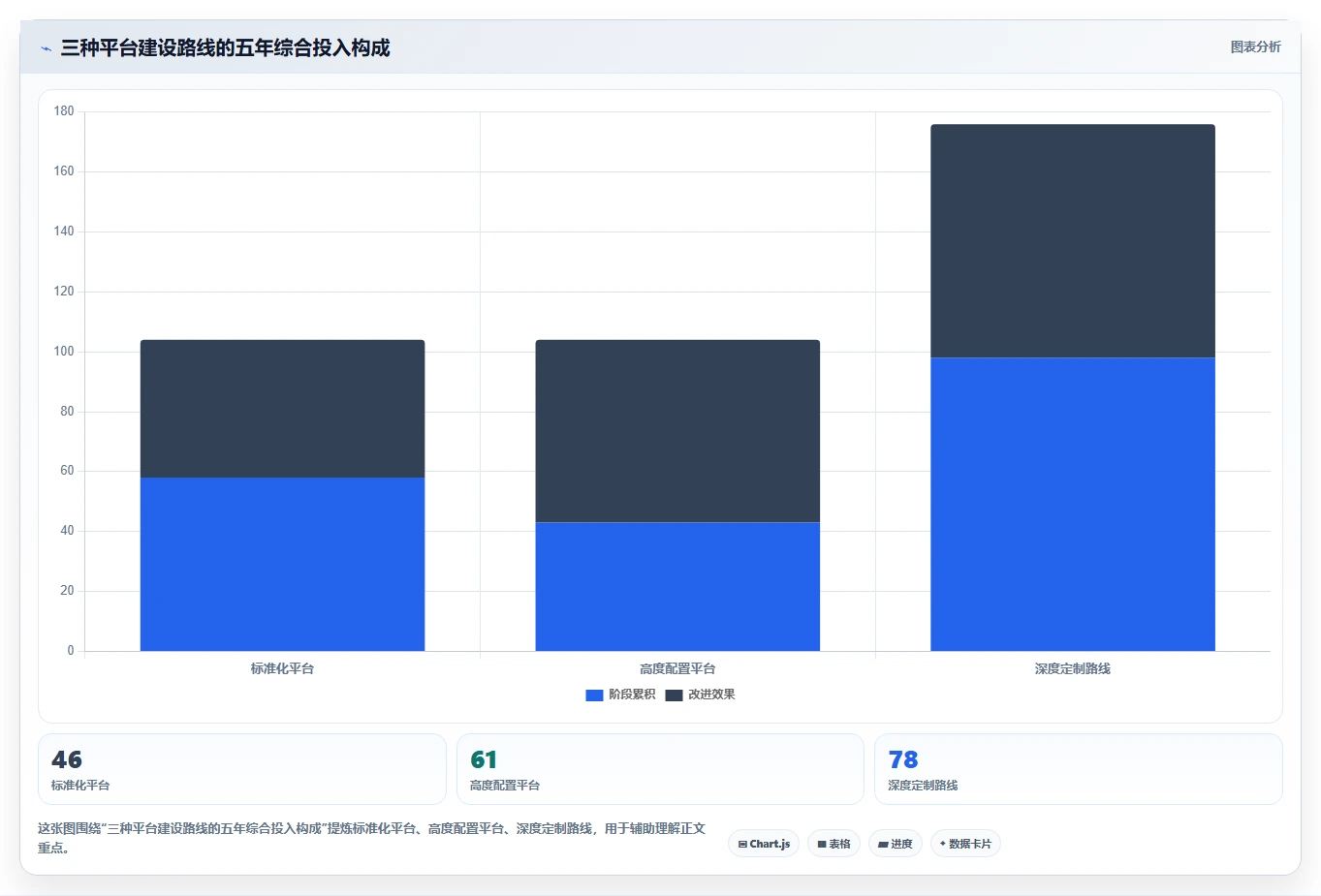The width and height of the screenshot is (1321, 896).
Task: Click the 深度定制路线 caption under 78
Action: pos(923,786)
